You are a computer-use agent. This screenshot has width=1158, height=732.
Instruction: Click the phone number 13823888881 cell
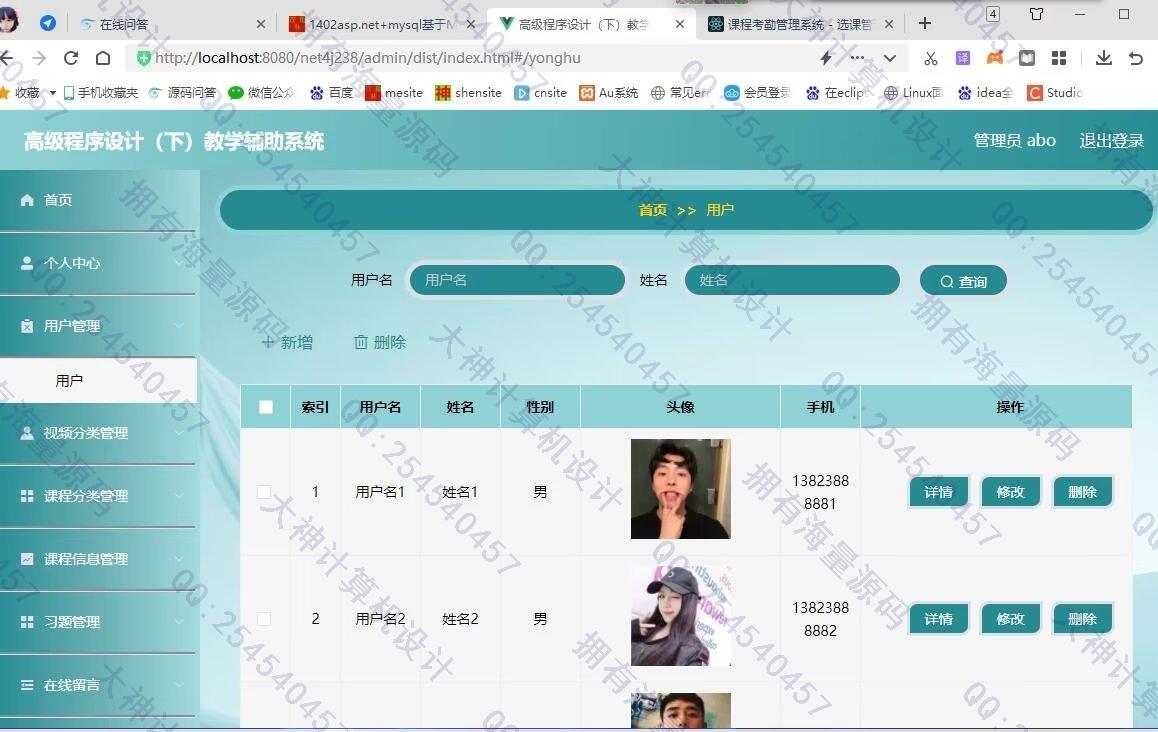820,492
